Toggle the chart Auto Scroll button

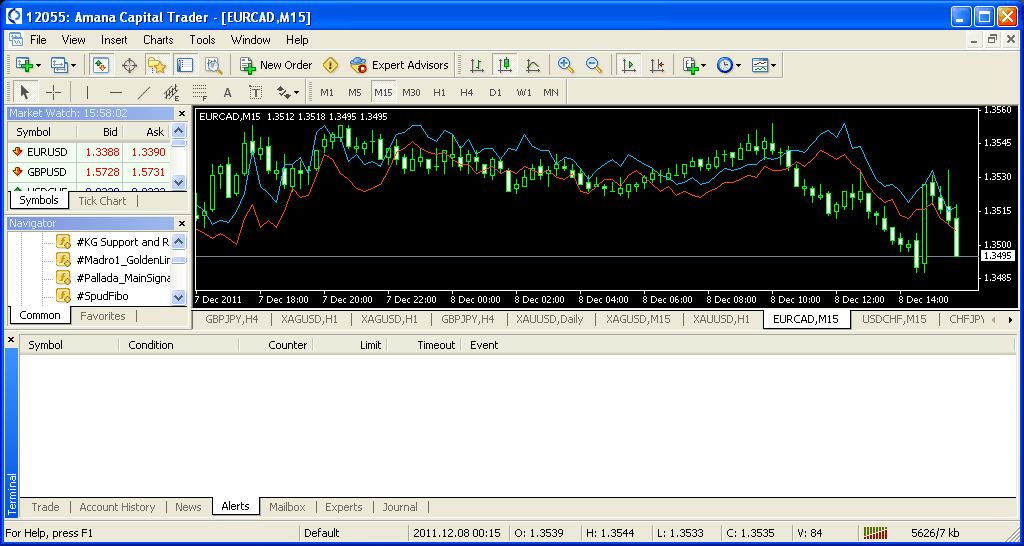[628, 65]
